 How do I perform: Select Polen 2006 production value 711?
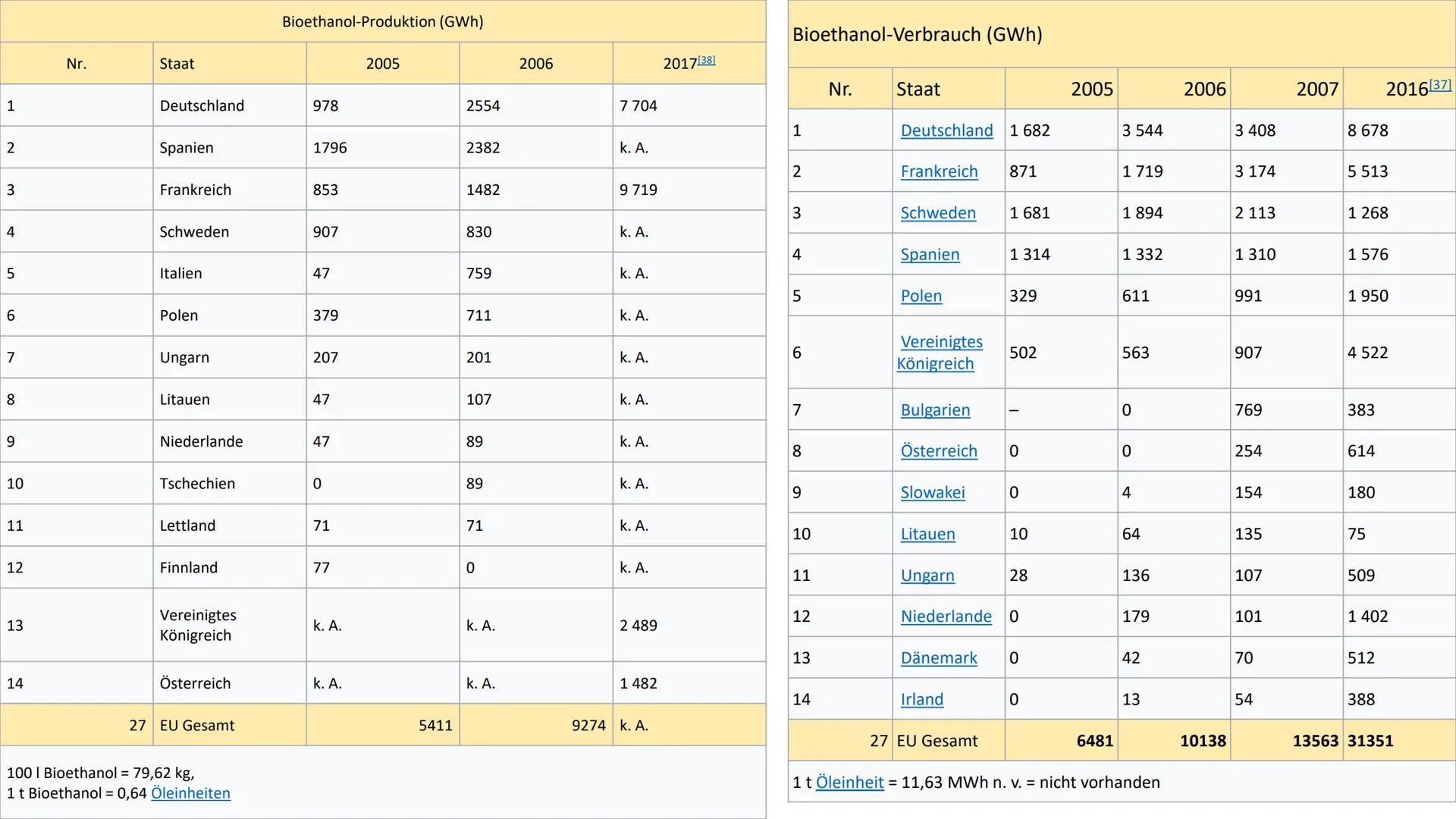point(479,315)
